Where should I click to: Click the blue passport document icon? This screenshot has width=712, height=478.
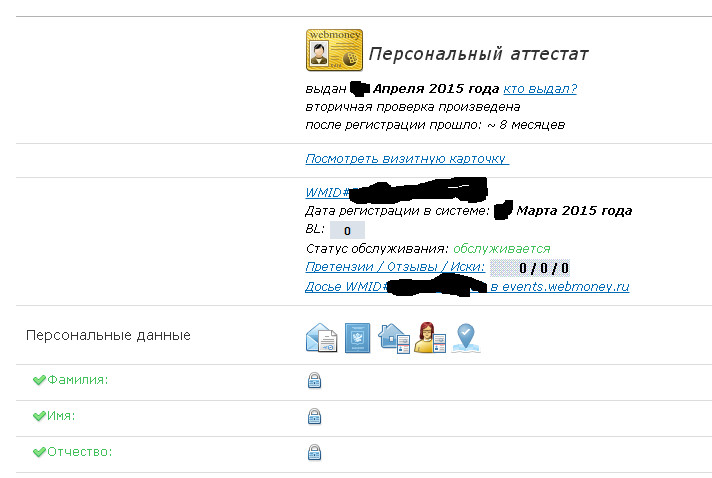(x=357, y=338)
